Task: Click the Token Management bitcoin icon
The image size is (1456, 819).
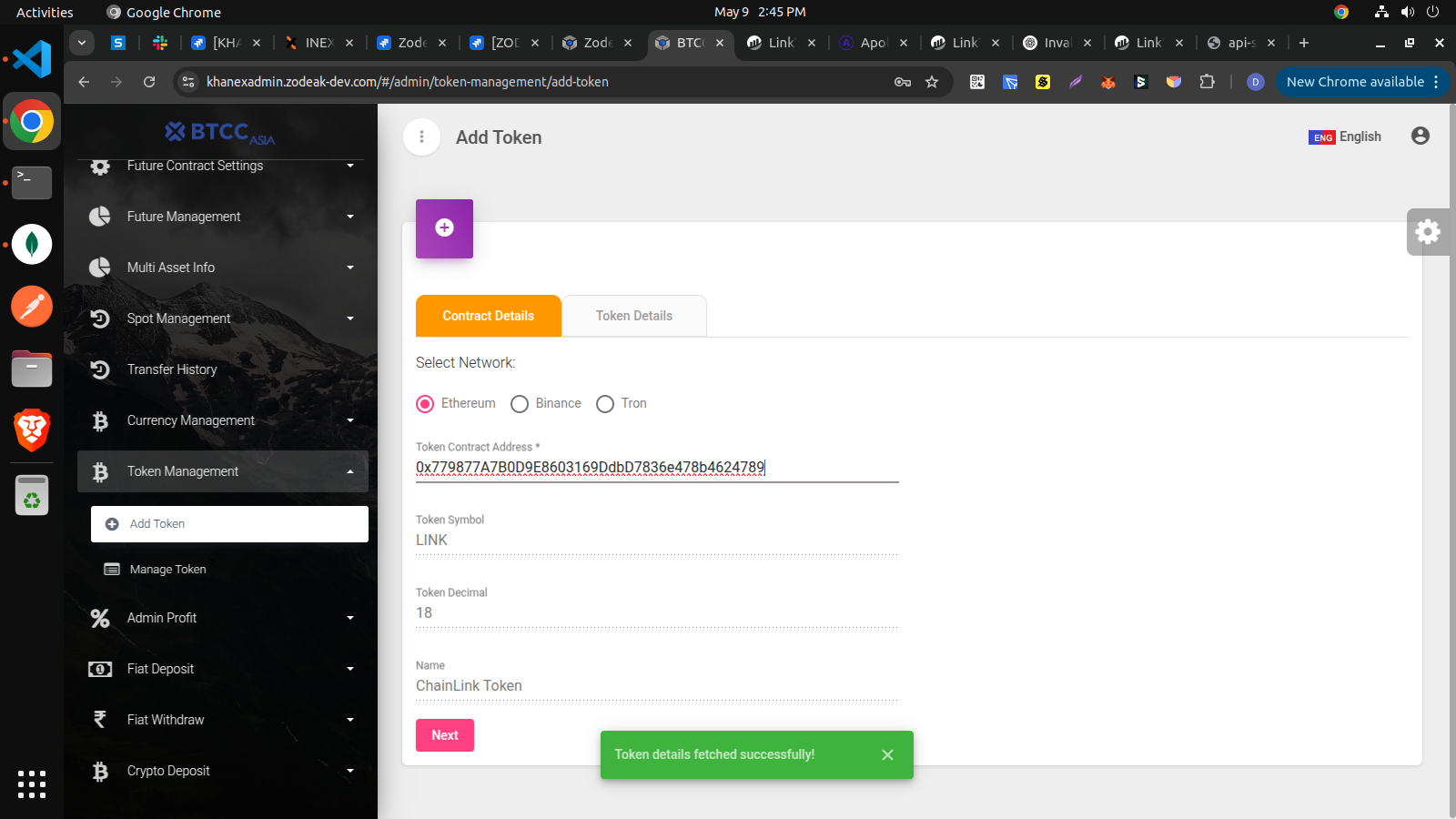Action: point(100,471)
